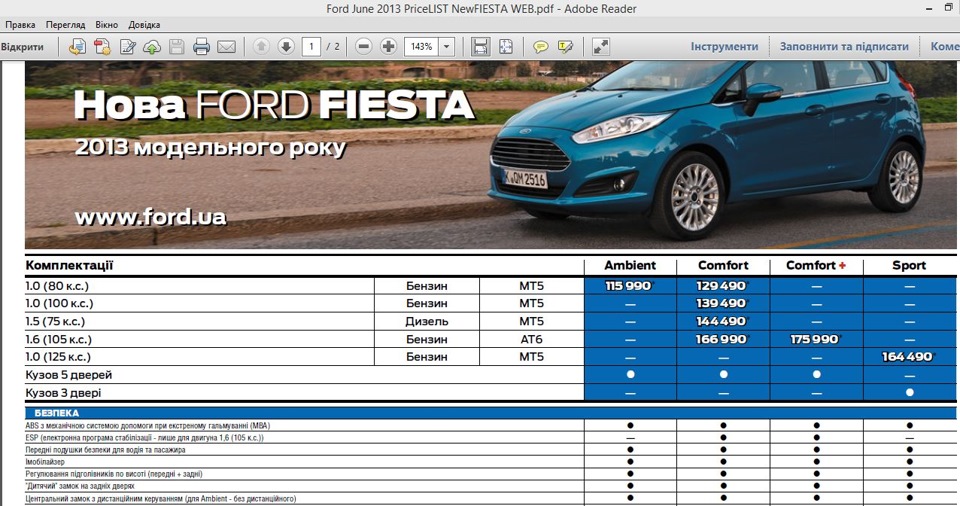Image resolution: width=960 pixels, height=506 pixels.
Task: Click the Комплектації heading
Action: point(69,265)
